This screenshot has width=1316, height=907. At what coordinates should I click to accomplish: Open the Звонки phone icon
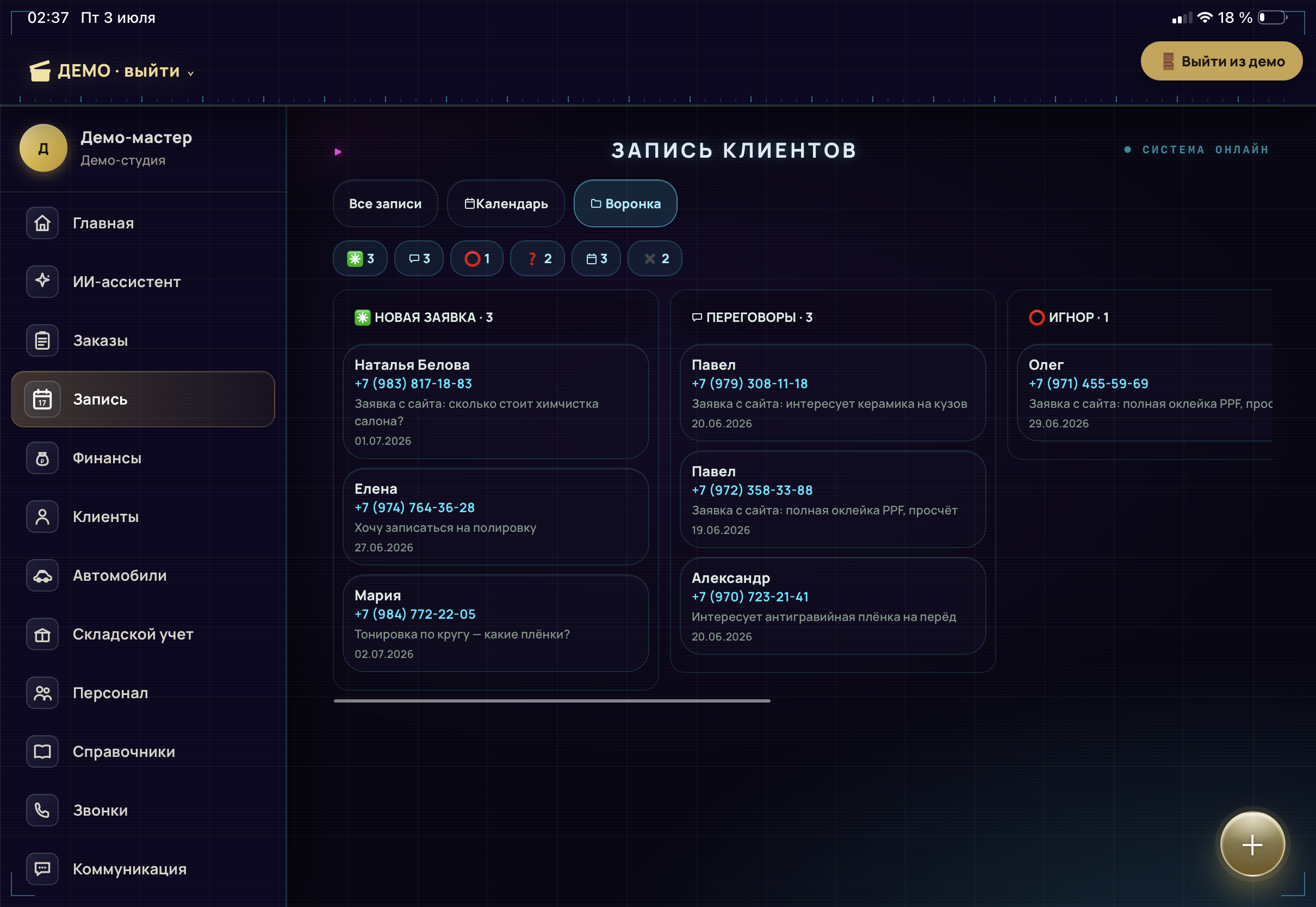pos(42,810)
